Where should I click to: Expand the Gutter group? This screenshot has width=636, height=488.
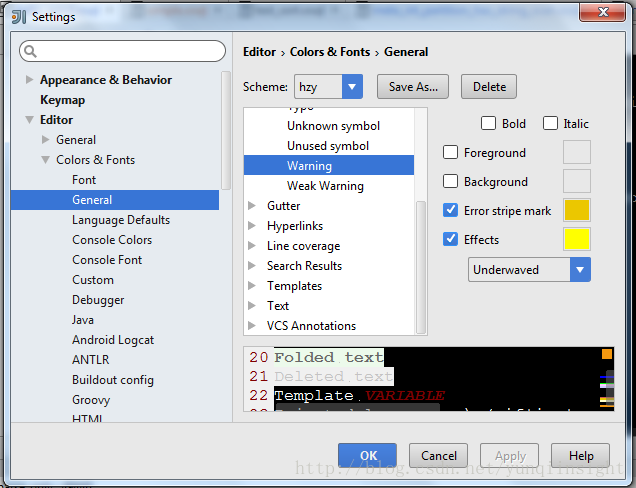pyautogui.click(x=252, y=206)
